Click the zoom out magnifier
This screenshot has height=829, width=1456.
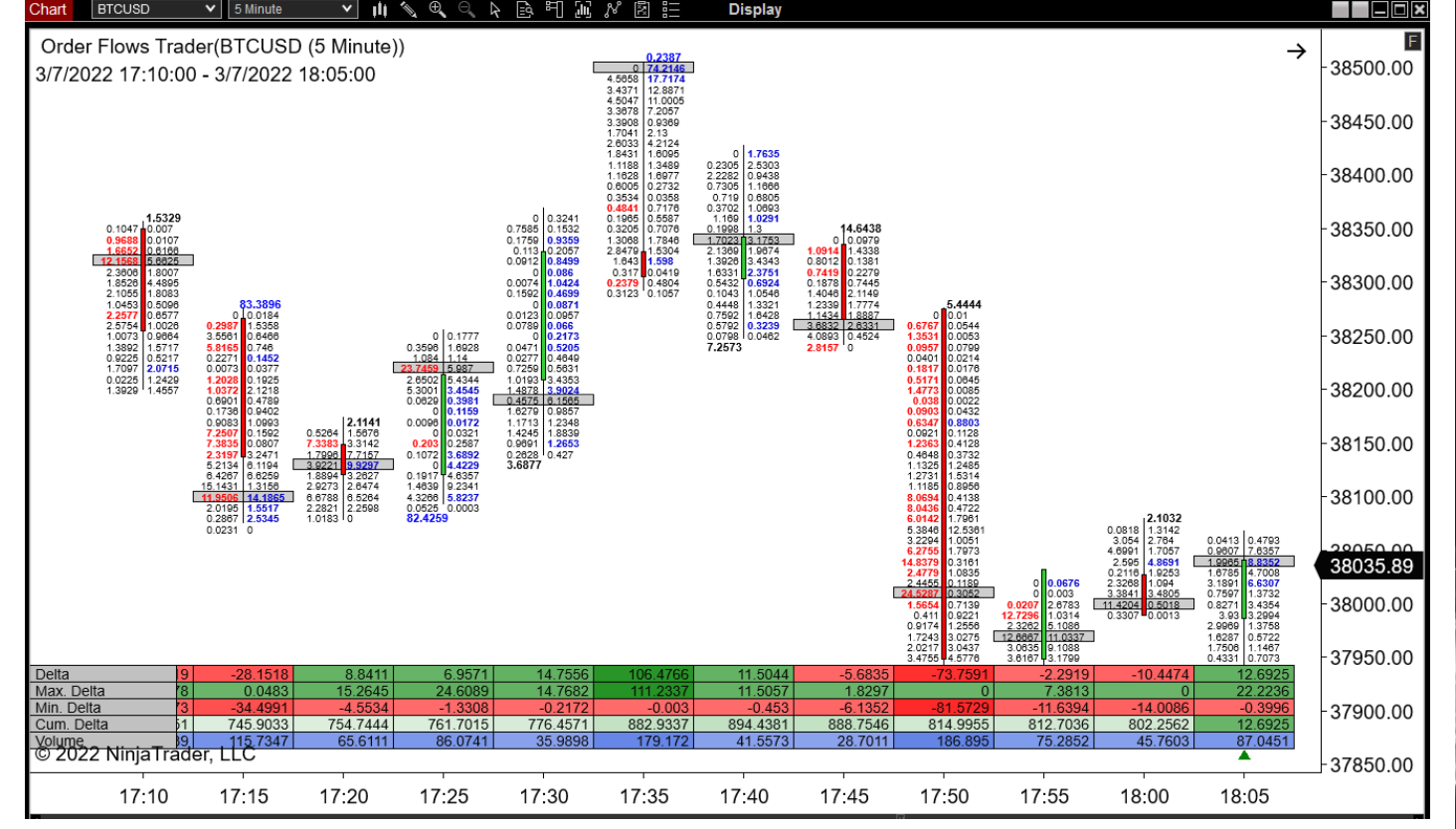(x=466, y=10)
